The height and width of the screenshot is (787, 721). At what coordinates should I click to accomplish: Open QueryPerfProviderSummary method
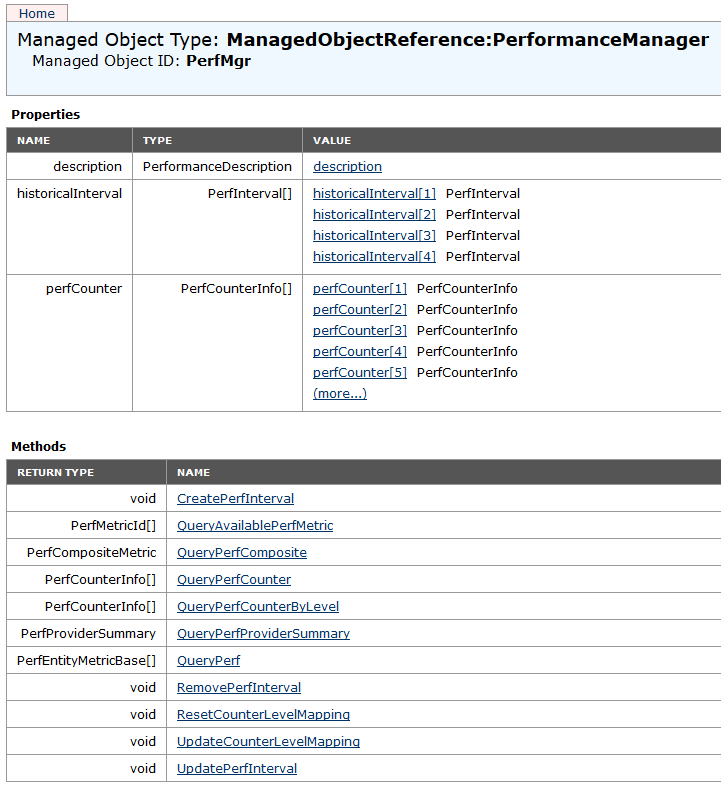coord(263,634)
